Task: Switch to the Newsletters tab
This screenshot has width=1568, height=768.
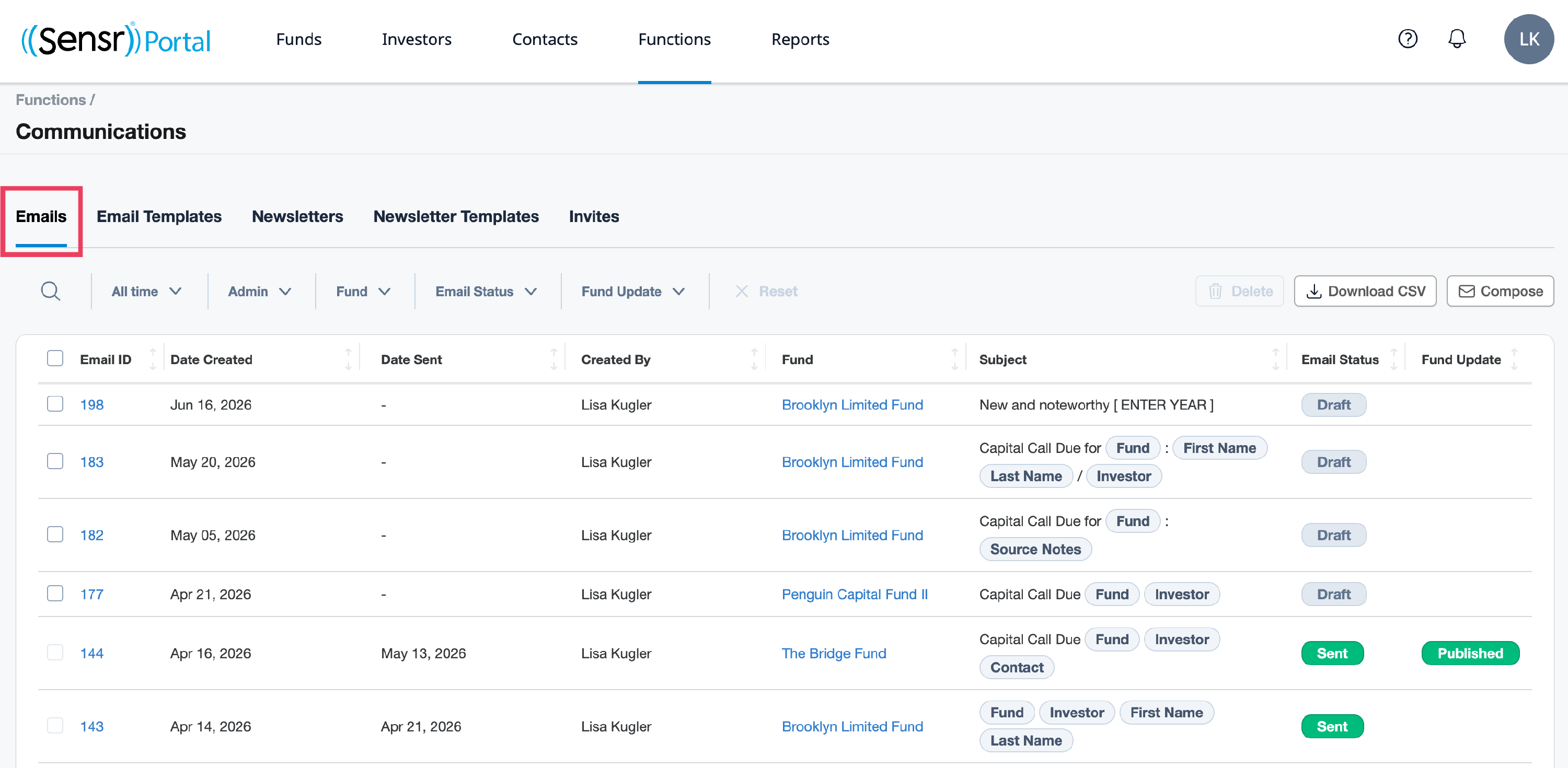Action: pos(297,217)
